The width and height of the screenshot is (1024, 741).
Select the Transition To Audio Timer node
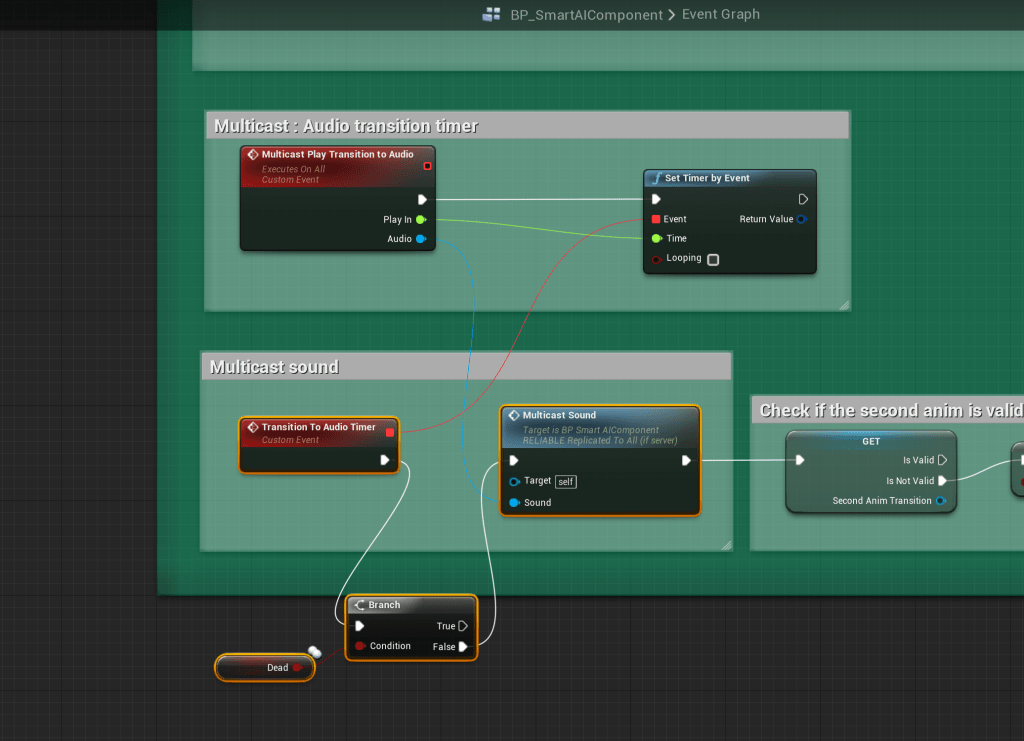pyautogui.click(x=319, y=445)
